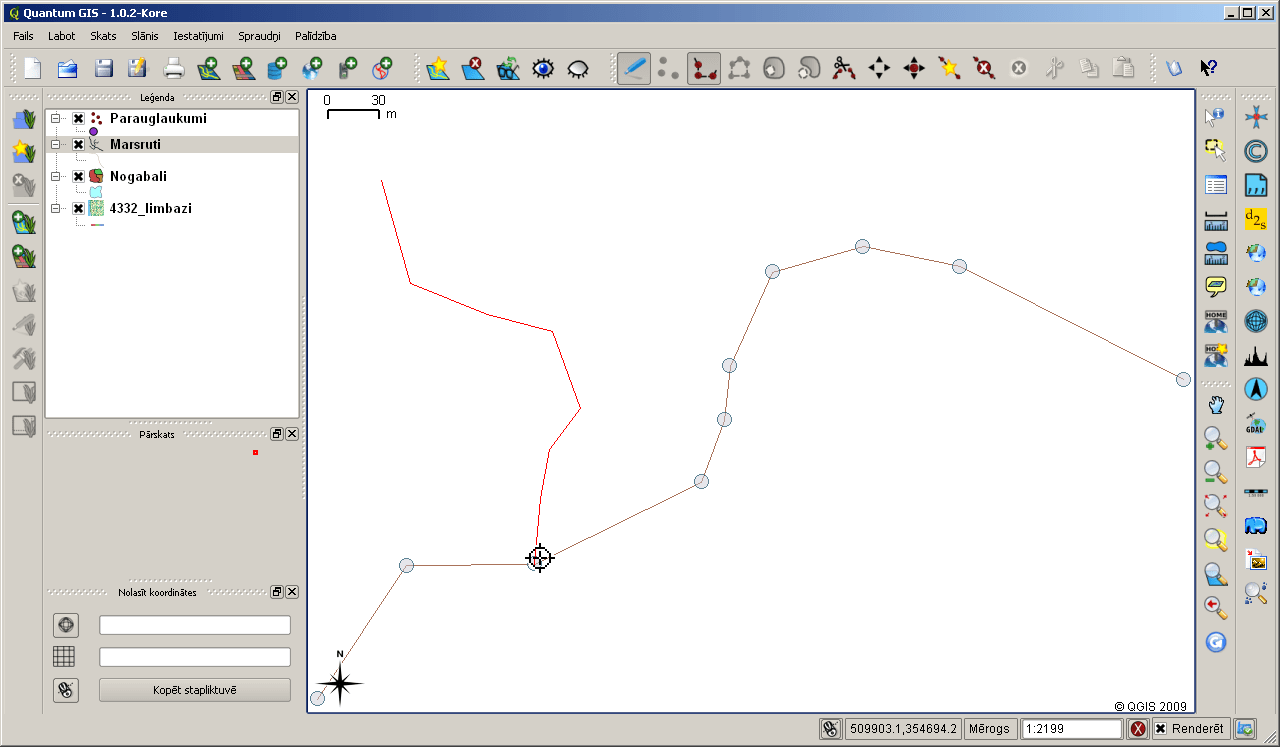Toggle visibility of Nogabali layer
The width and height of the screenshot is (1280, 747).
[78, 176]
